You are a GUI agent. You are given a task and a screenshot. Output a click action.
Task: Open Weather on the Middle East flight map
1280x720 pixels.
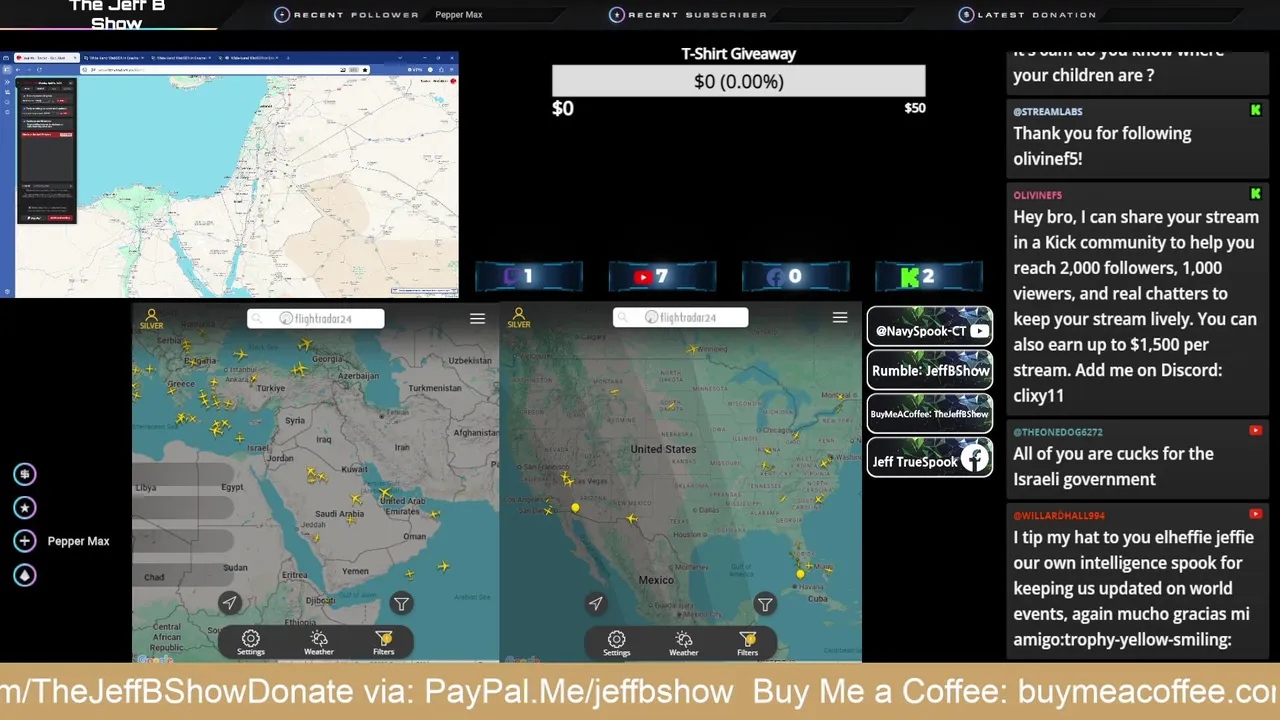click(x=319, y=642)
